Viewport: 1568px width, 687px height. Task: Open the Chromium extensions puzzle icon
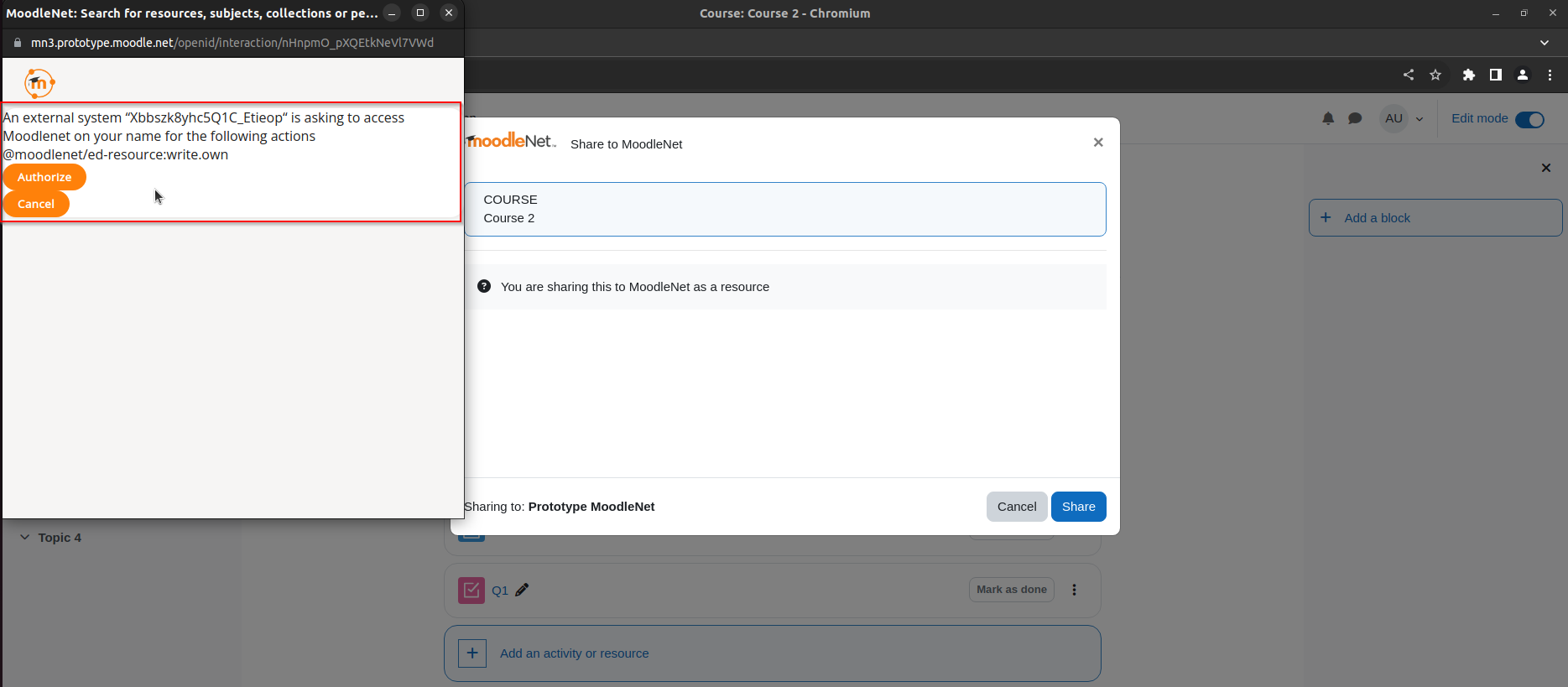click(x=1468, y=75)
